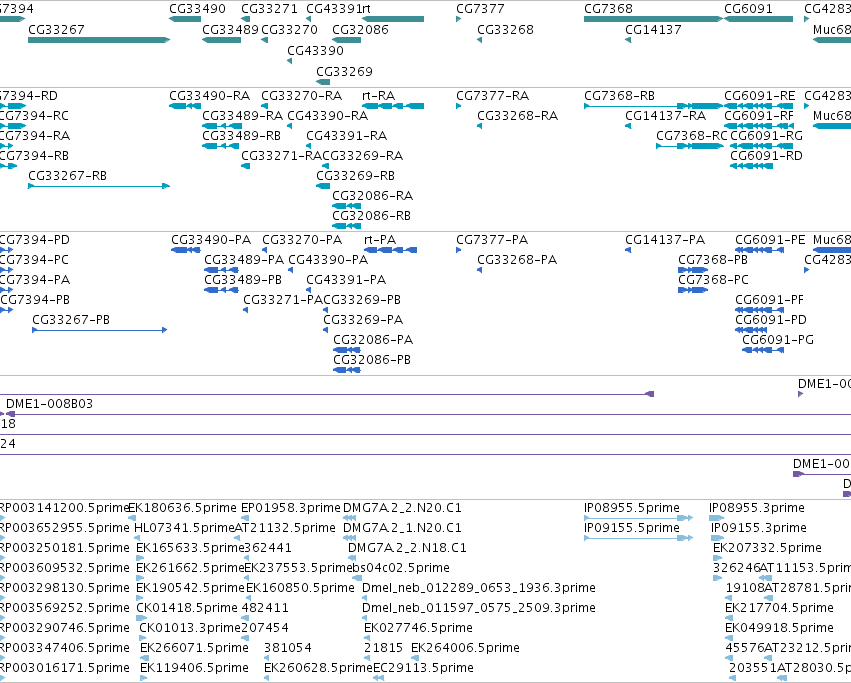
Task: Click gene label CG33268
Action: pyautogui.click(x=505, y=30)
